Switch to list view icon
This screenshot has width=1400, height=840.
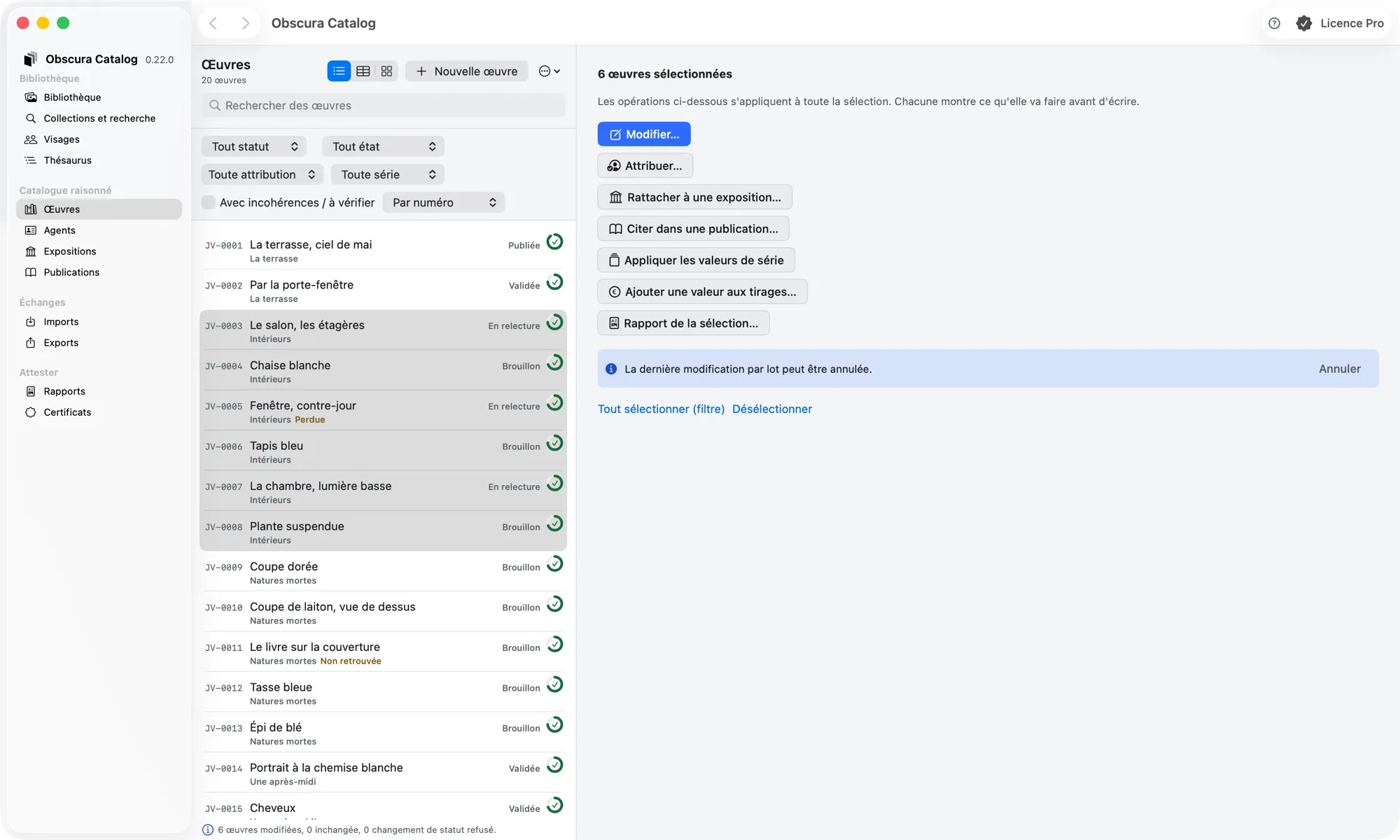point(339,71)
